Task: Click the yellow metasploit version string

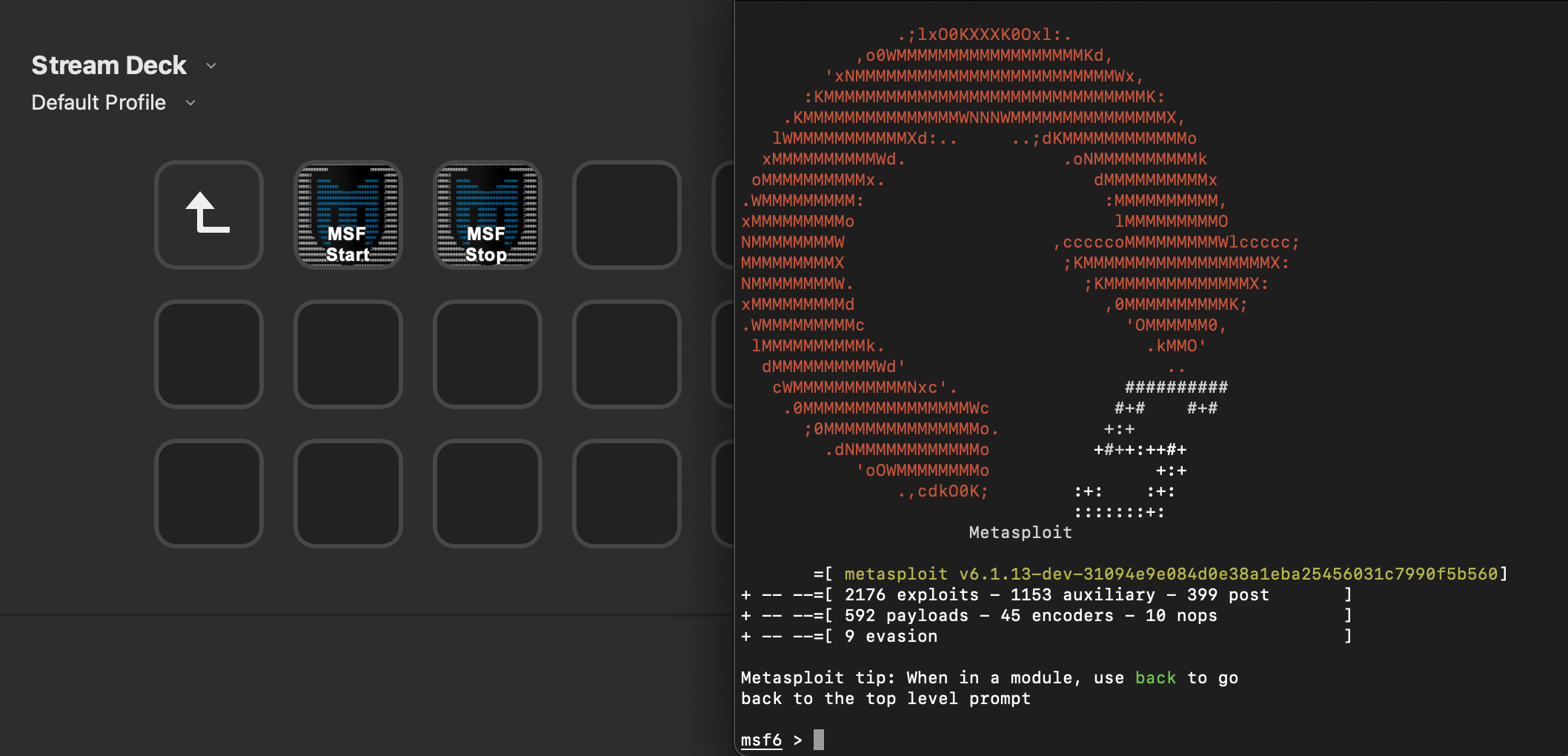Action: (1171, 574)
